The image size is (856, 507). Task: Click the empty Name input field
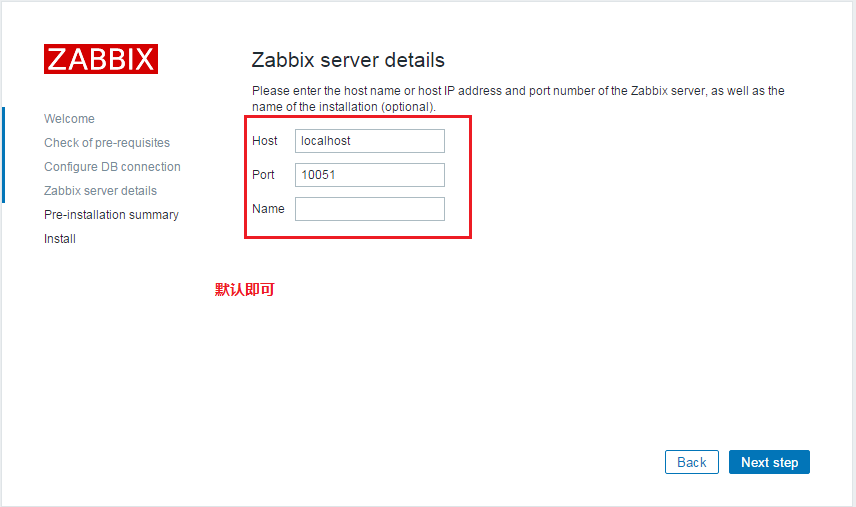pyautogui.click(x=369, y=209)
